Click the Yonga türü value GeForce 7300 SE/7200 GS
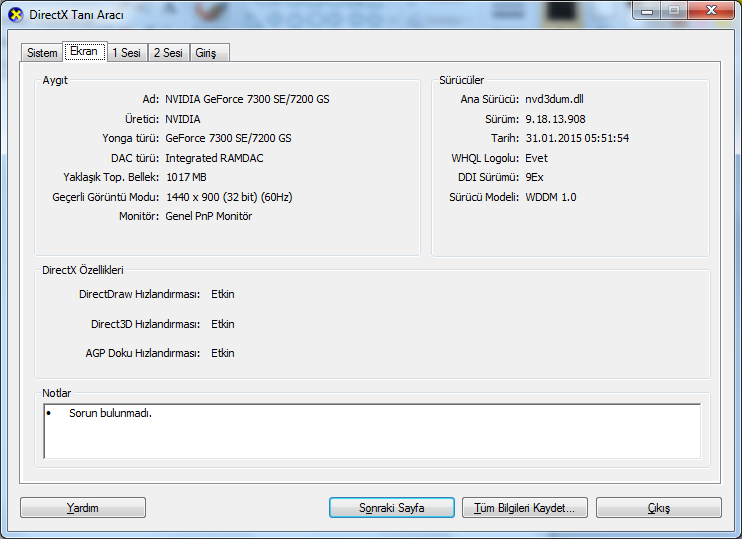The height and width of the screenshot is (539, 742). (x=228, y=138)
